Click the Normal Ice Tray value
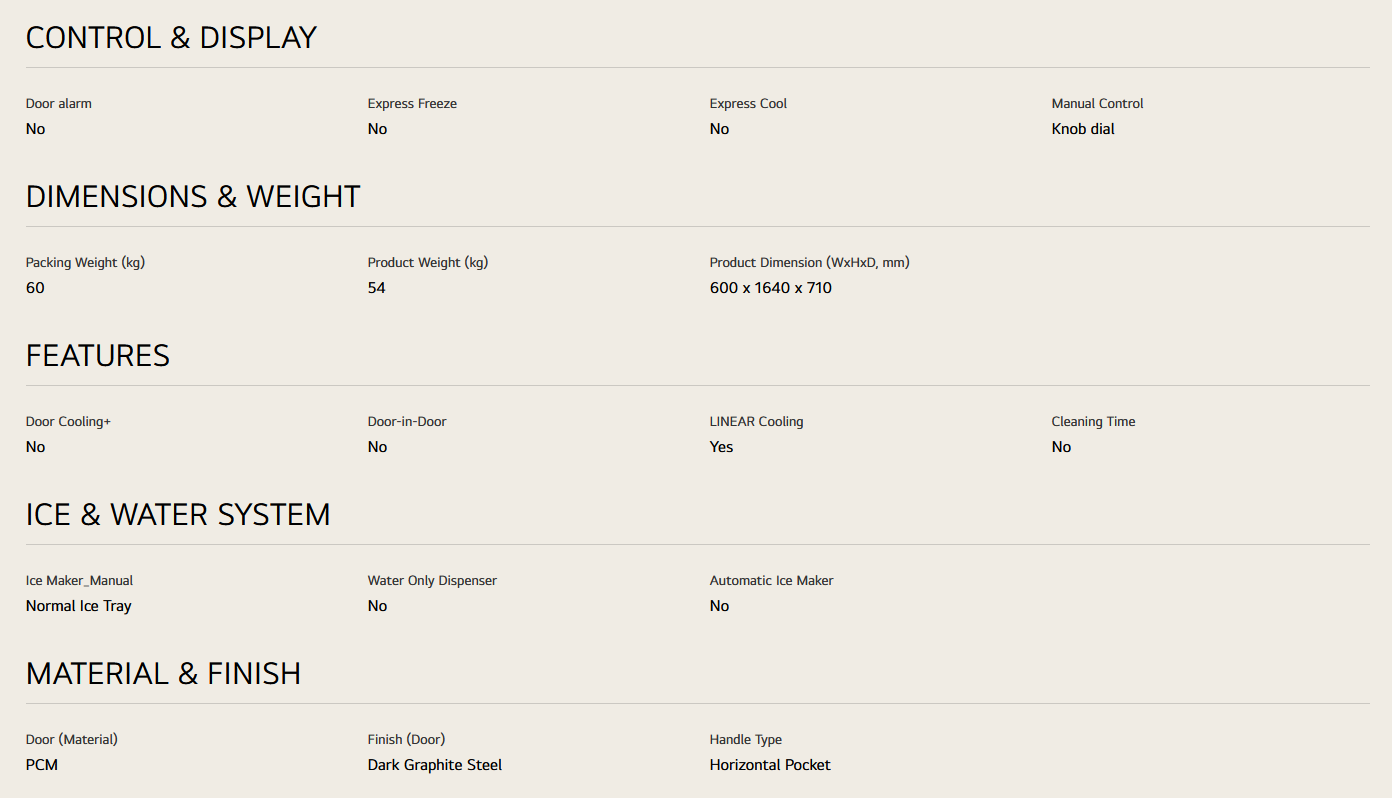 pyautogui.click(x=79, y=606)
